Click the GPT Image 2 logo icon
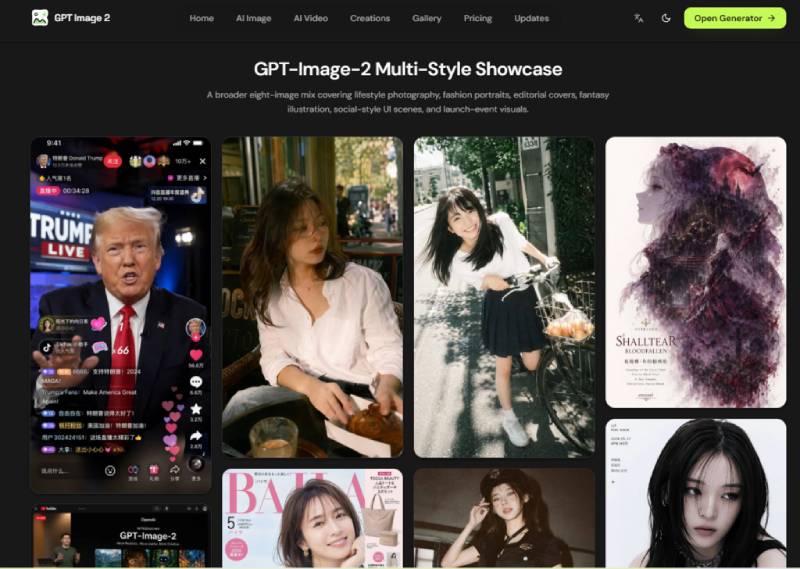This screenshot has height=569, width=800. [x=40, y=17]
